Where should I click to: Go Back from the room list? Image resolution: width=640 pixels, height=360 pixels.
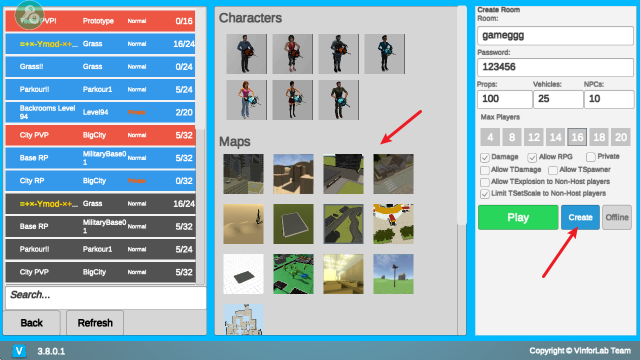click(x=32, y=323)
